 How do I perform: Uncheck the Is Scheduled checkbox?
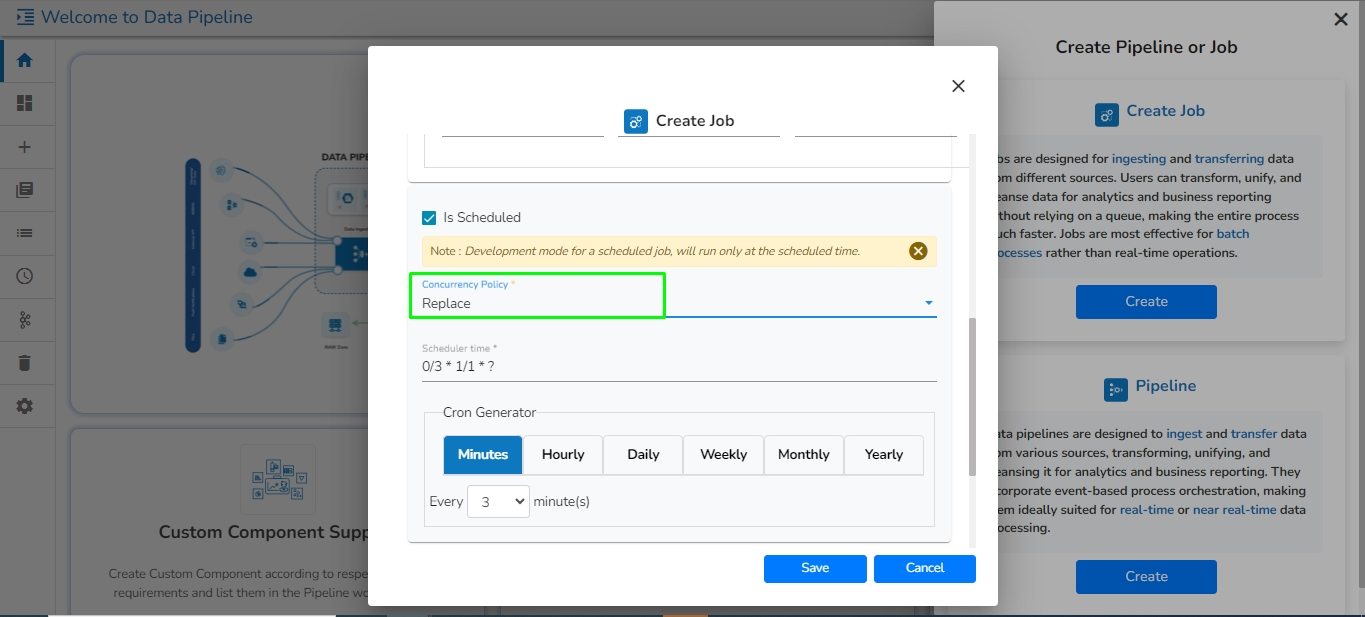[x=429, y=217]
